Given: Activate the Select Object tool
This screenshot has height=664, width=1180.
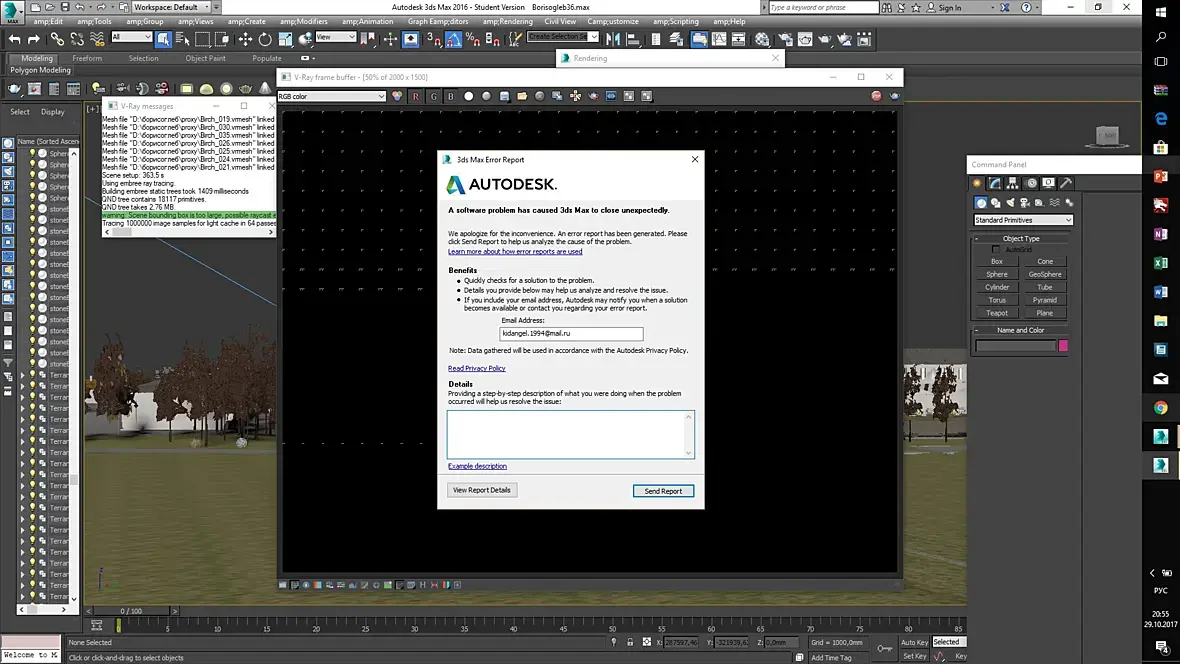Looking at the screenshot, I should point(163,39).
